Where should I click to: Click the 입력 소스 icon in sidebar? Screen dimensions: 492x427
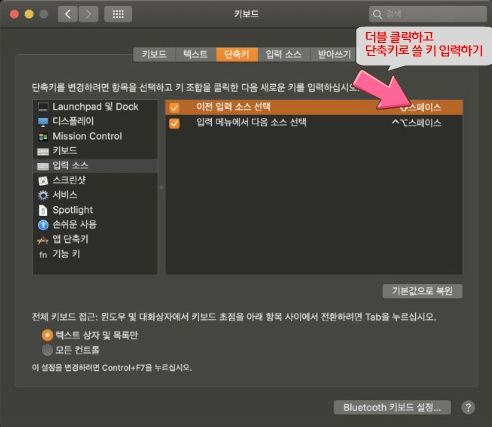43,166
